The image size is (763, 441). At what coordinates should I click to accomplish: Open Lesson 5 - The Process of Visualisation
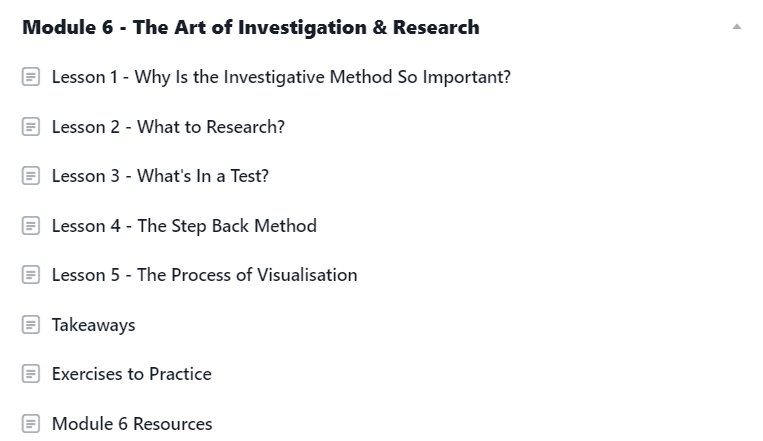pyautogui.click(x=204, y=275)
